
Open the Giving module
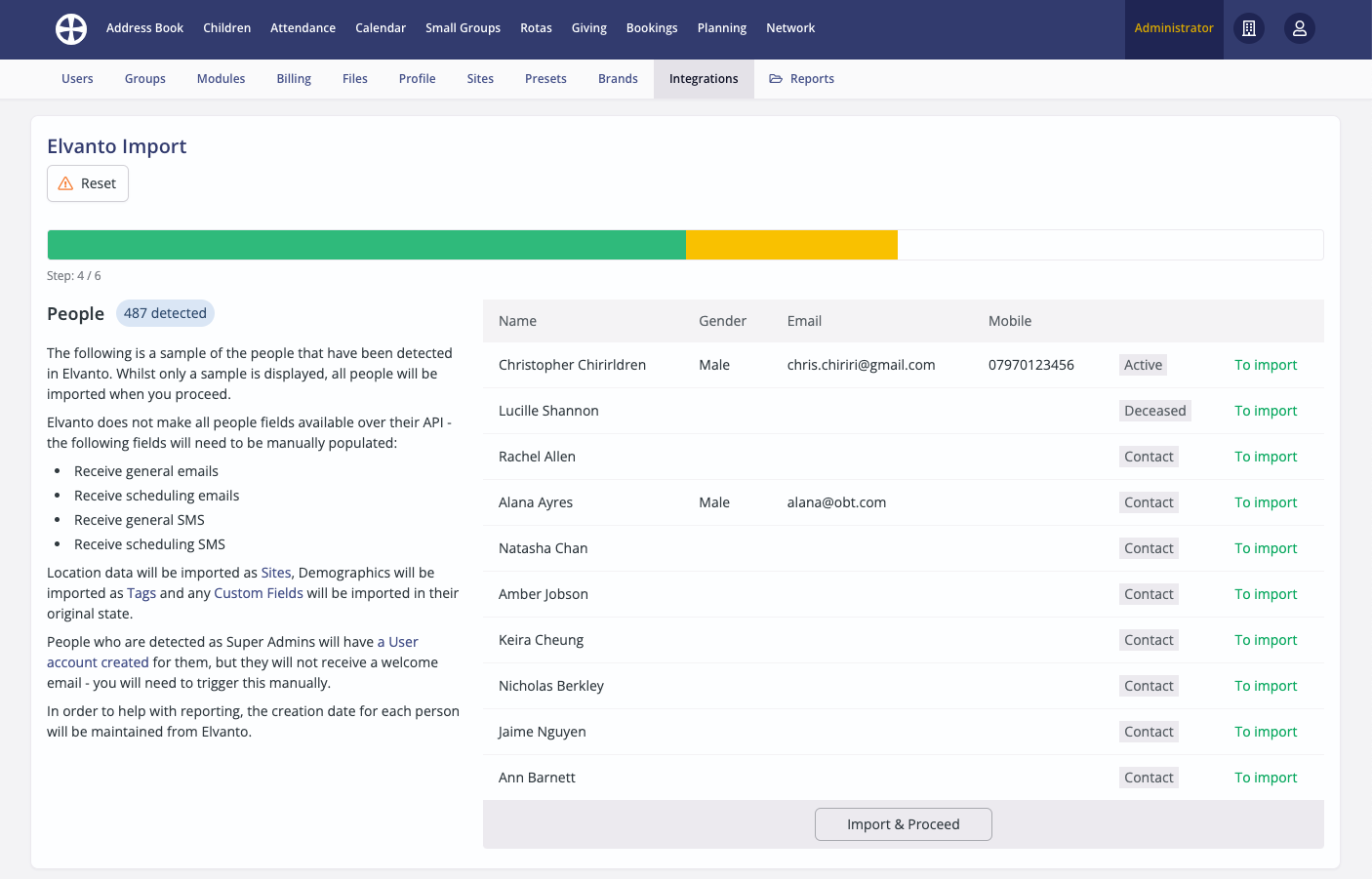(589, 28)
